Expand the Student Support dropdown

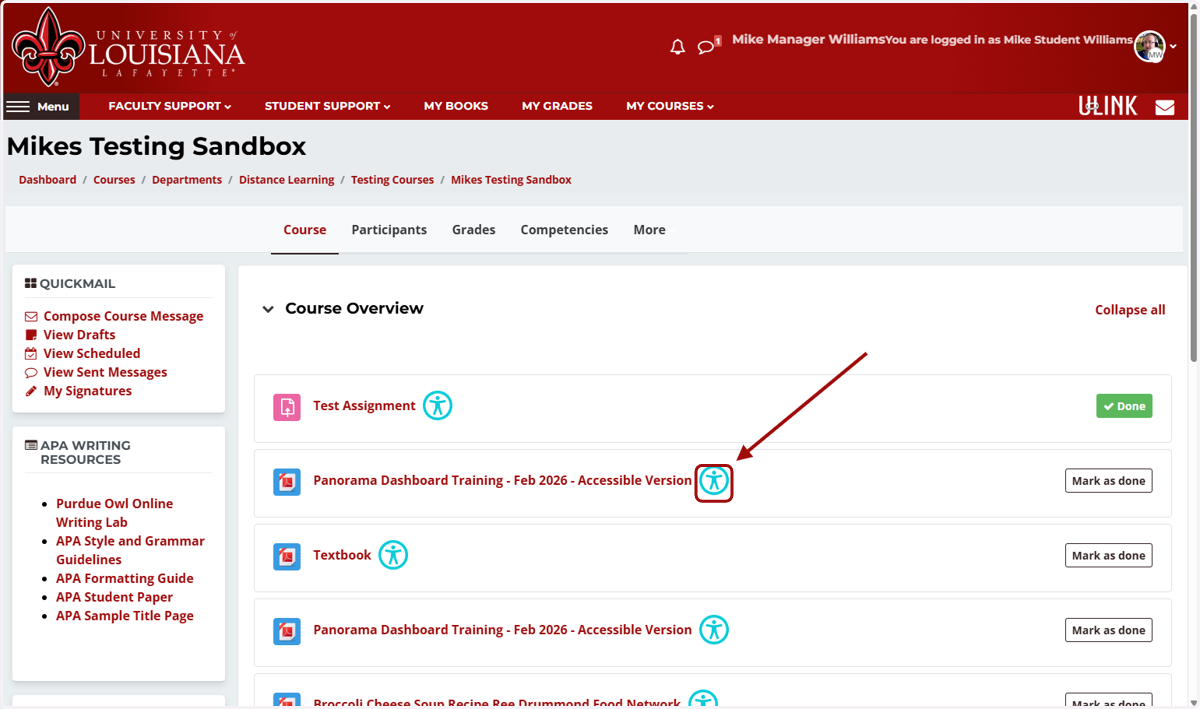click(x=327, y=106)
